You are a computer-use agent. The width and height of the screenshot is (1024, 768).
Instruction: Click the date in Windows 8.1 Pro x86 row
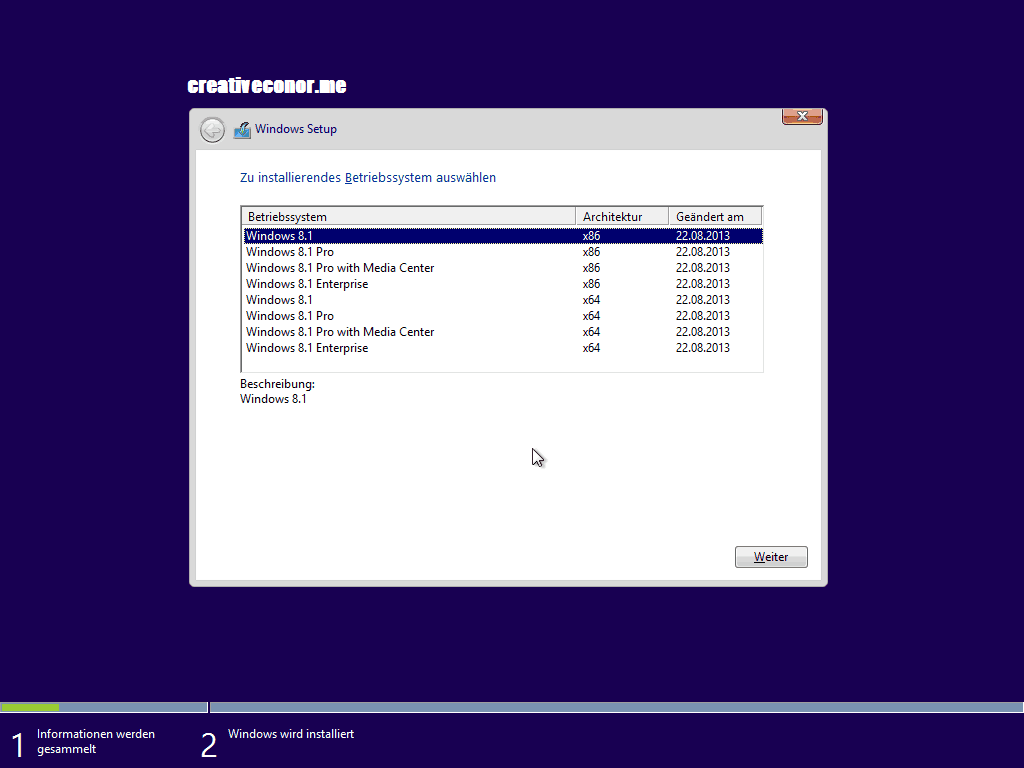[703, 252]
